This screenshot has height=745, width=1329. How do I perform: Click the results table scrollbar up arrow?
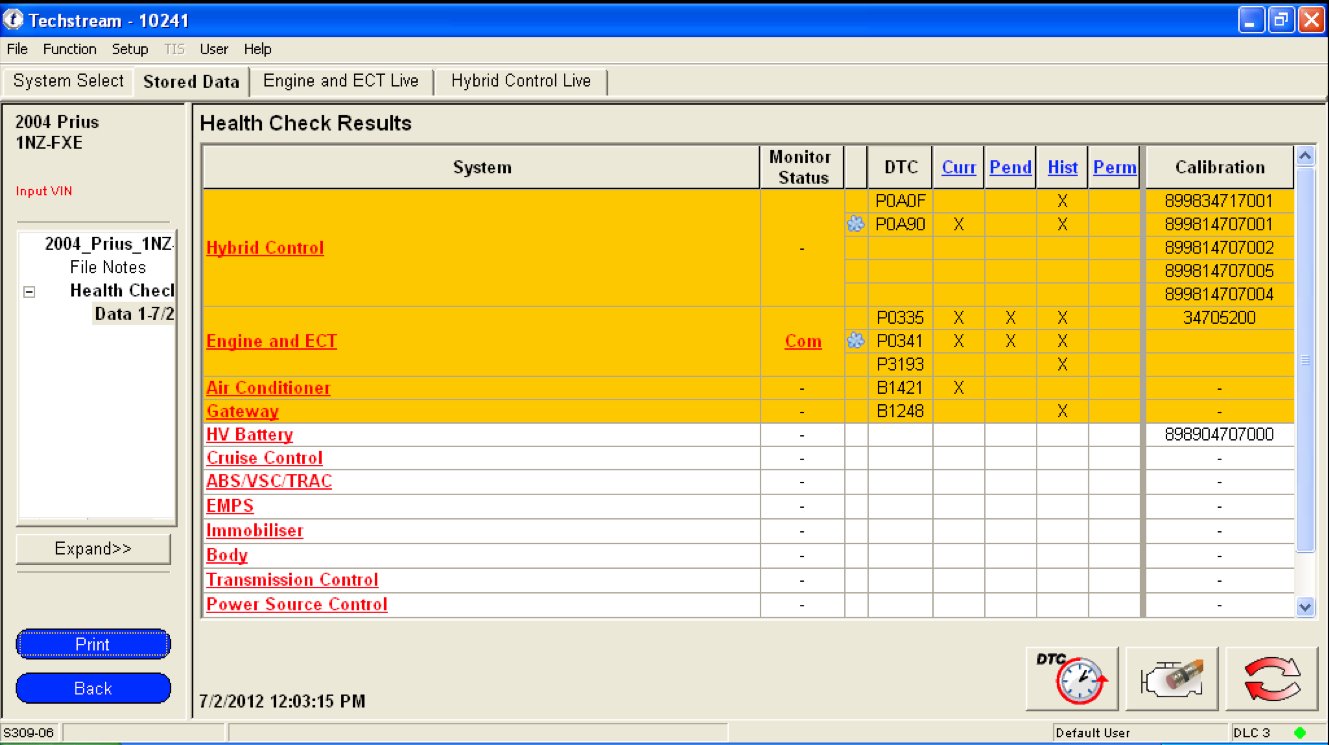click(1305, 156)
